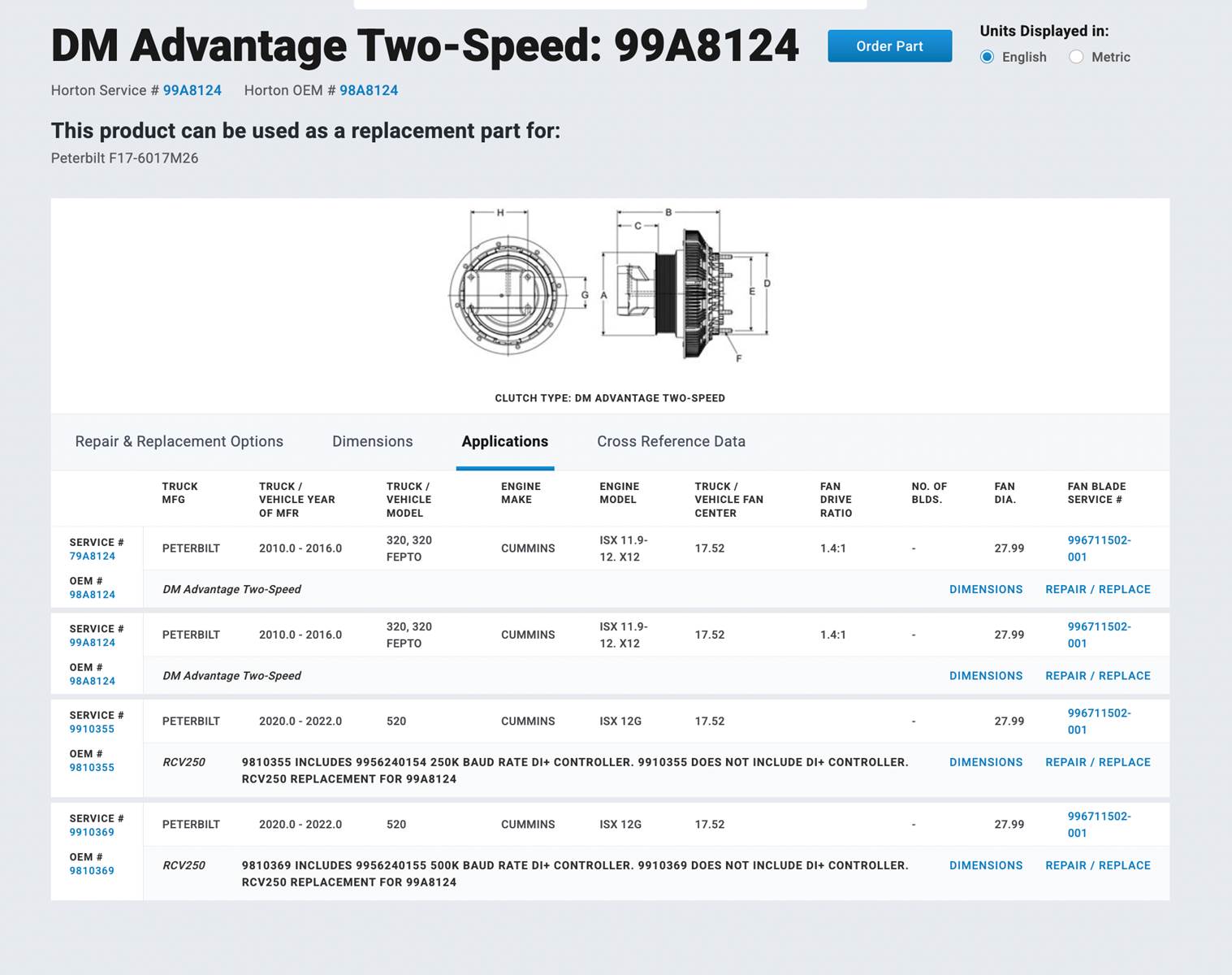Open OEM number 9810369 link

point(92,870)
